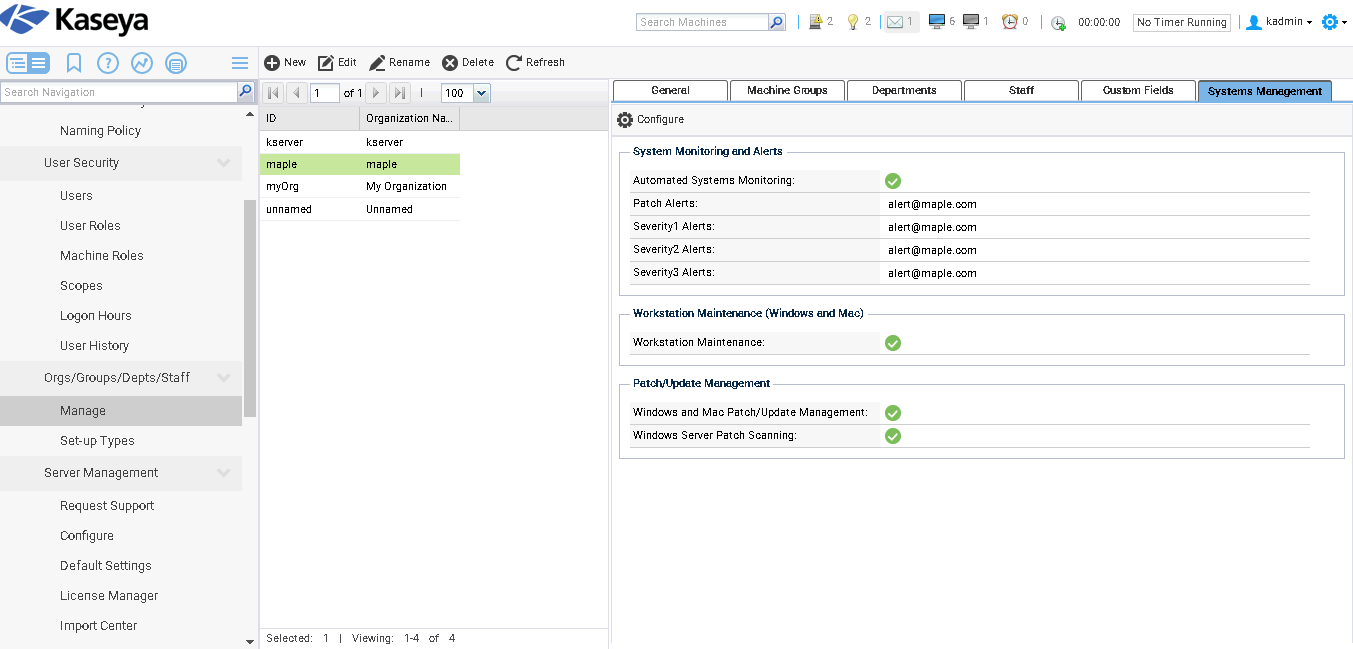Open the lightbulb notifications icon
The image size is (1353, 649).
click(x=853, y=22)
